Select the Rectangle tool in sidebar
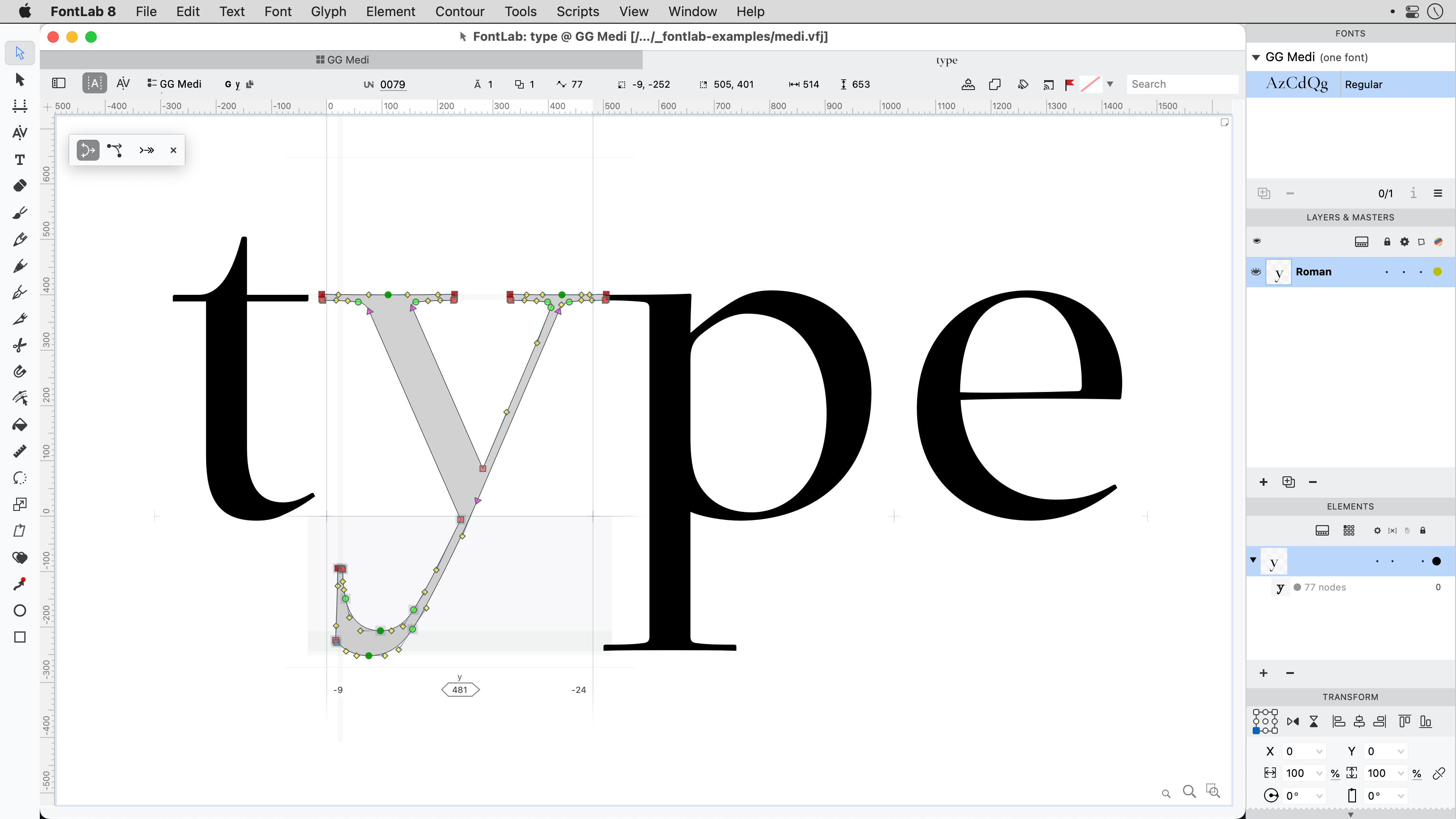The height and width of the screenshot is (819, 1456). [20, 638]
